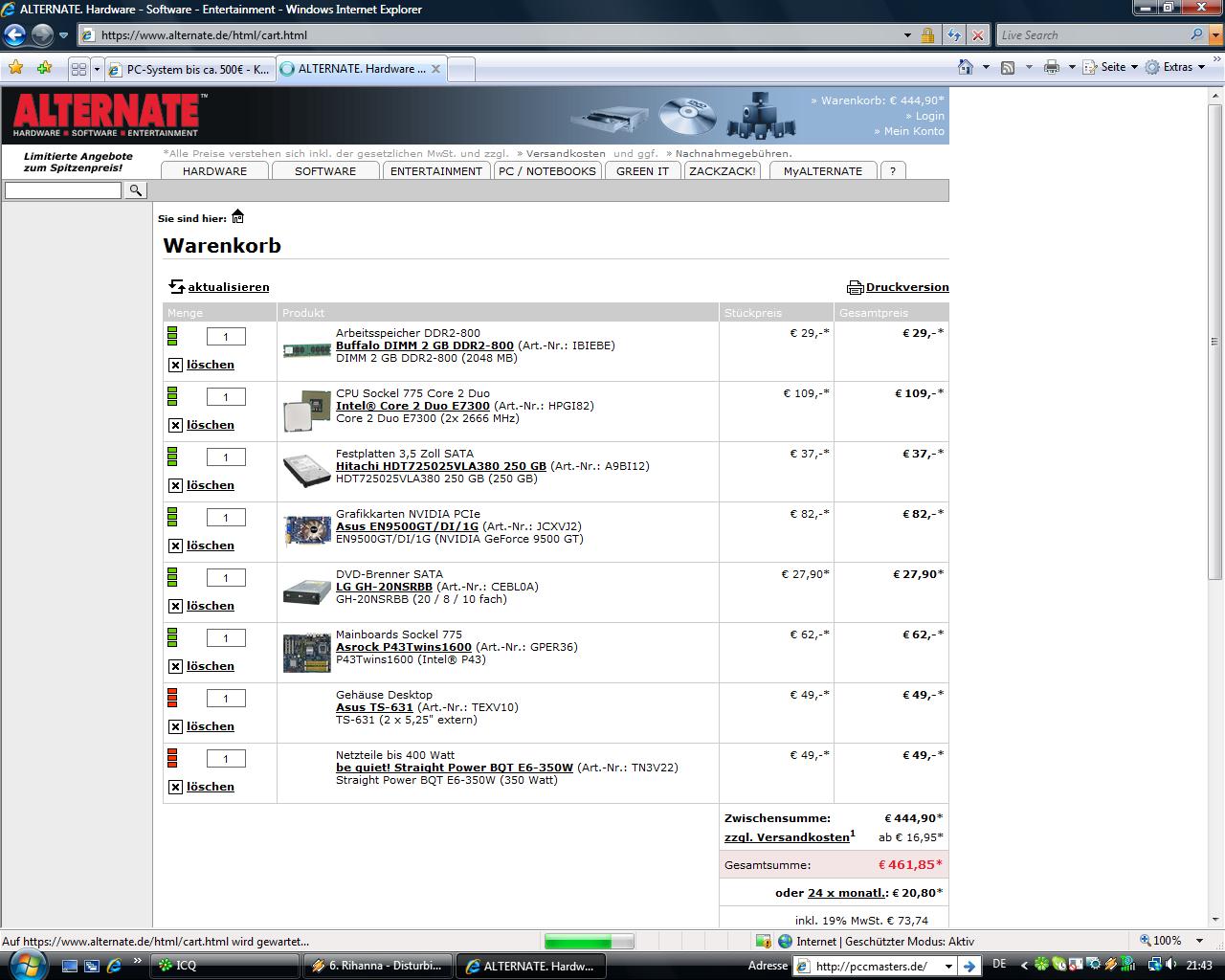Open the print options dropdown arrow
The image size is (1225, 980).
coord(1072,67)
